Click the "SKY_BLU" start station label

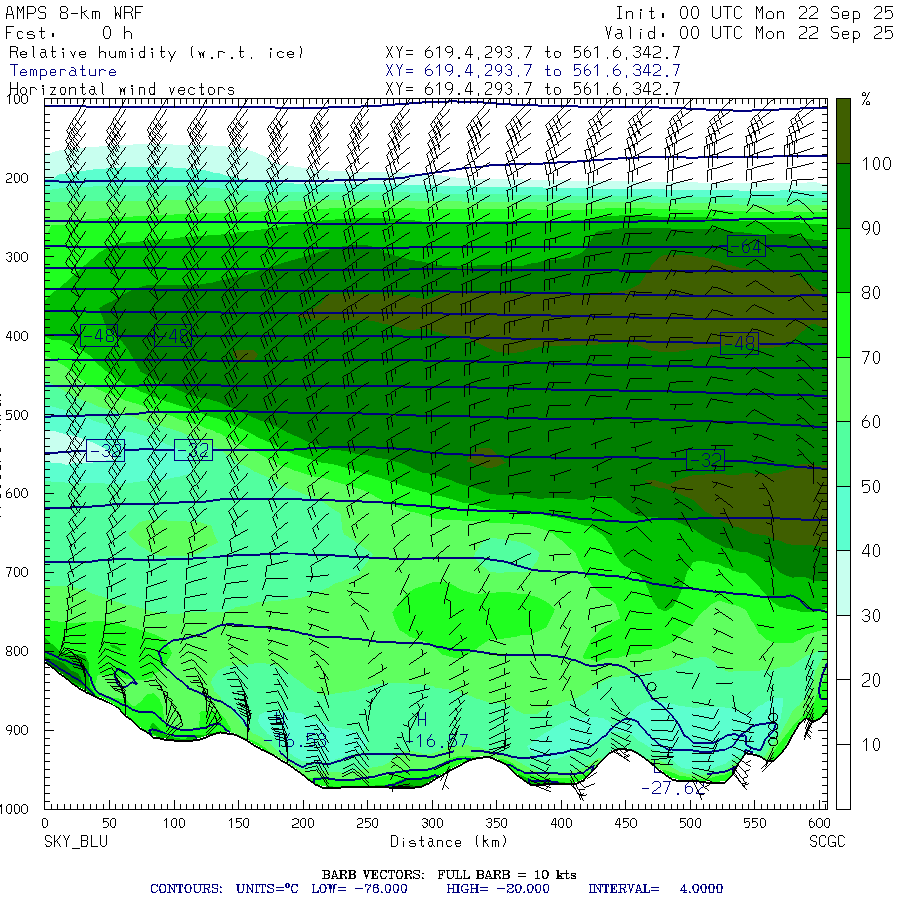pos(76,841)
